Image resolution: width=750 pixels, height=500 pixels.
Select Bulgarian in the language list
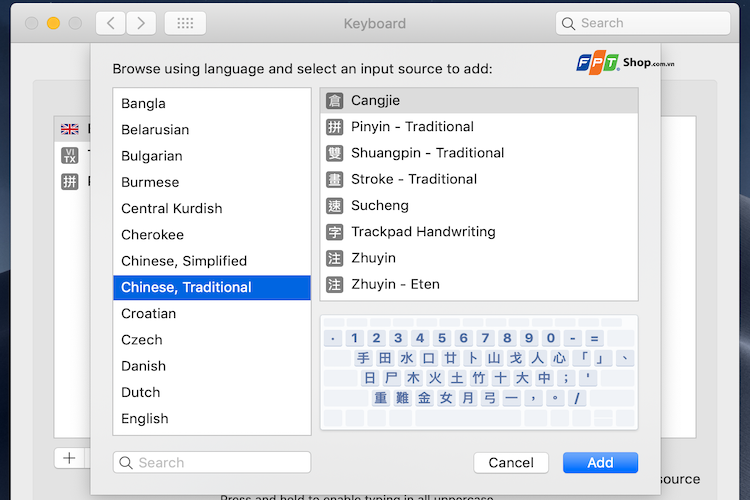[152, 156]
